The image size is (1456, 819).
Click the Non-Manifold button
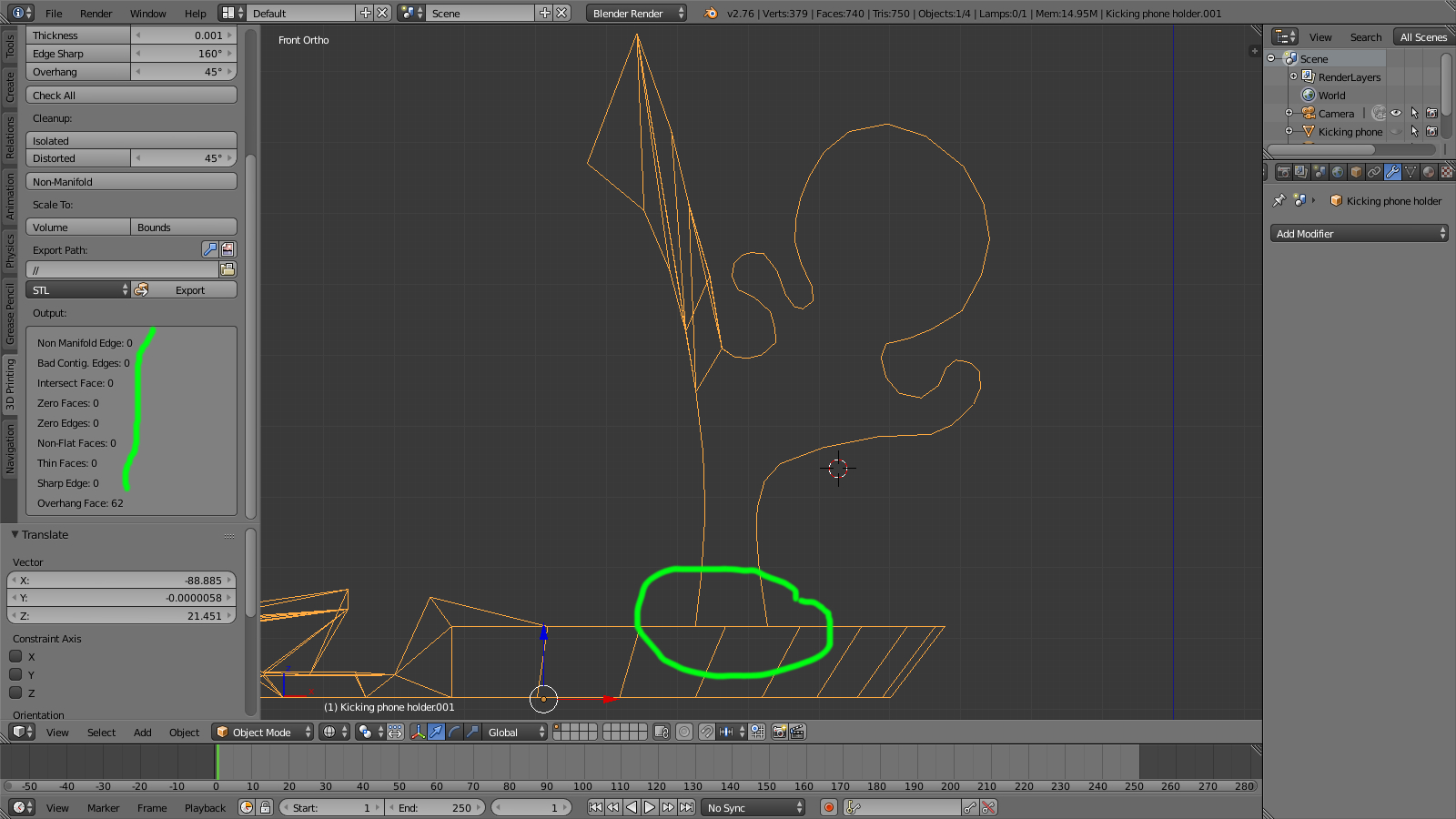click(x=131, y=181)
